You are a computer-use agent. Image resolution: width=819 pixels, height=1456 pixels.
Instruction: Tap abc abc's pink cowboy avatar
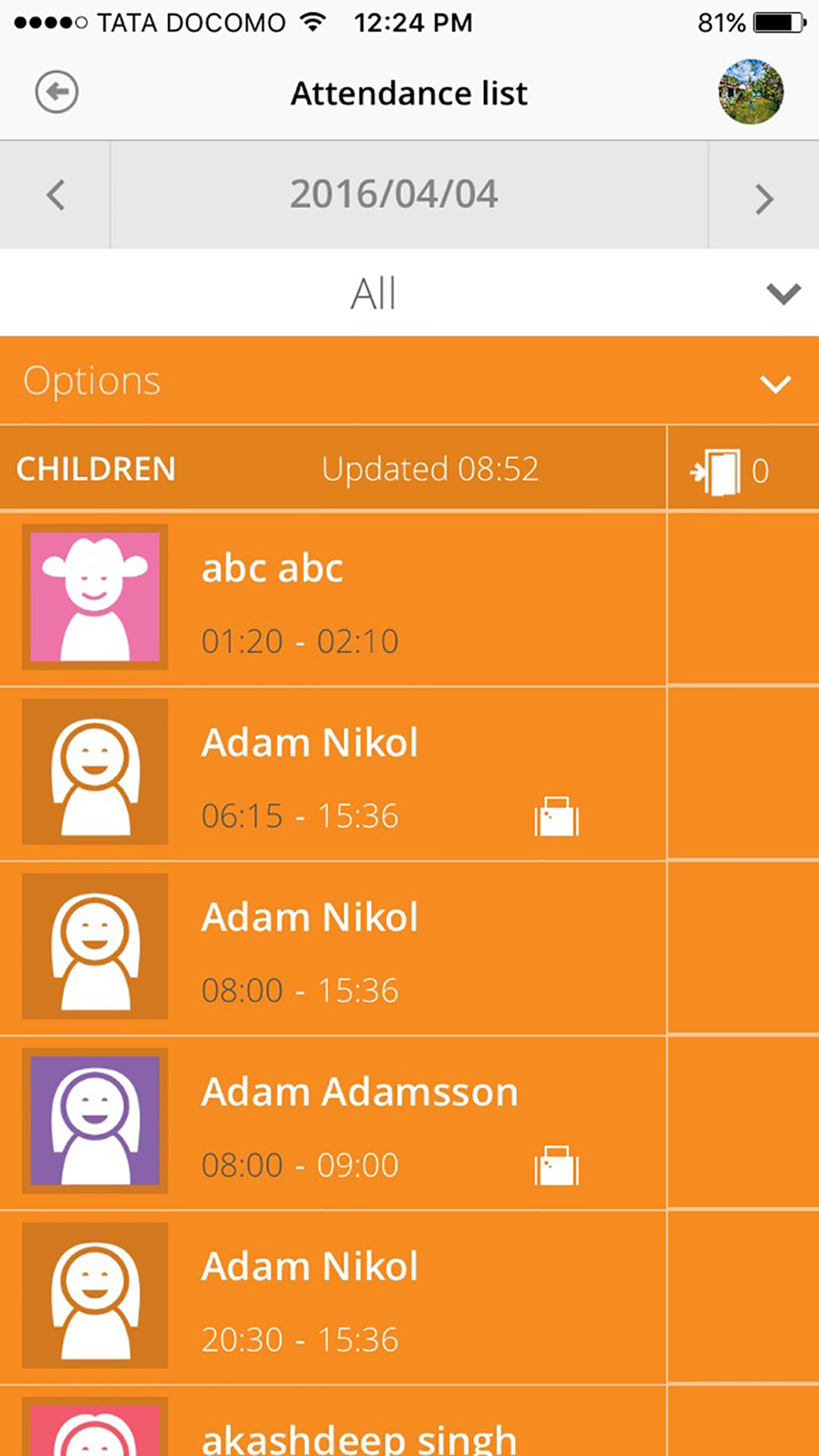coord(95,597)
